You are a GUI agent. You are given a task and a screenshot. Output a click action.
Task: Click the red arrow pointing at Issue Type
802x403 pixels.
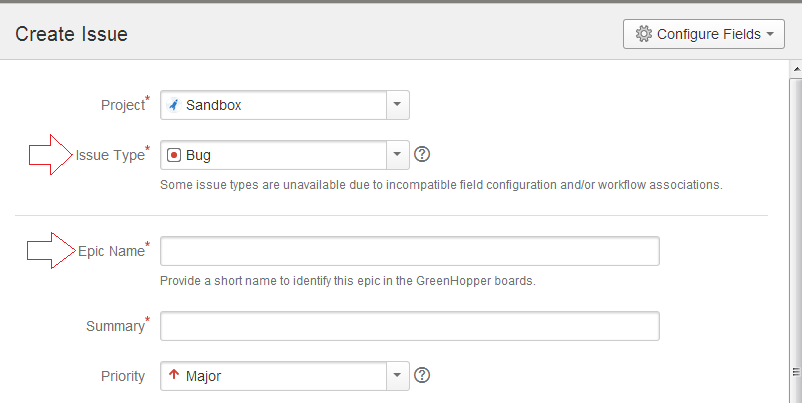[51, 154]
